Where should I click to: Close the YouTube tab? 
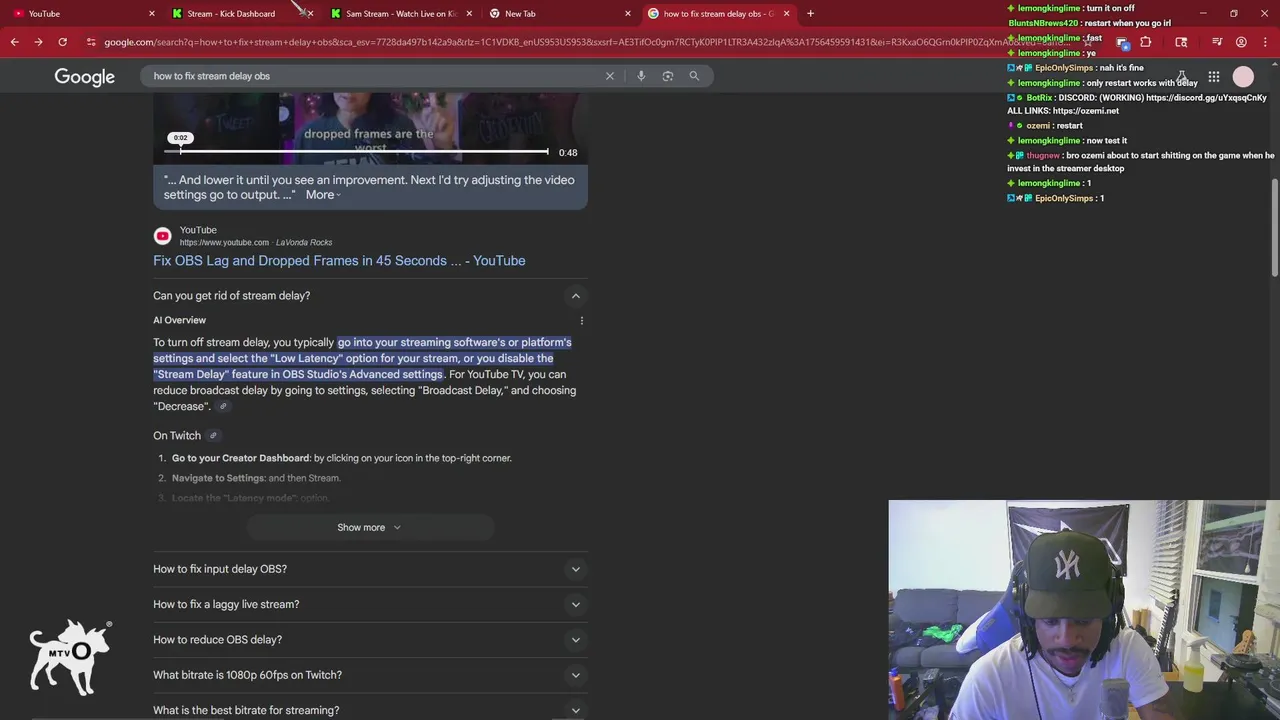152,14
